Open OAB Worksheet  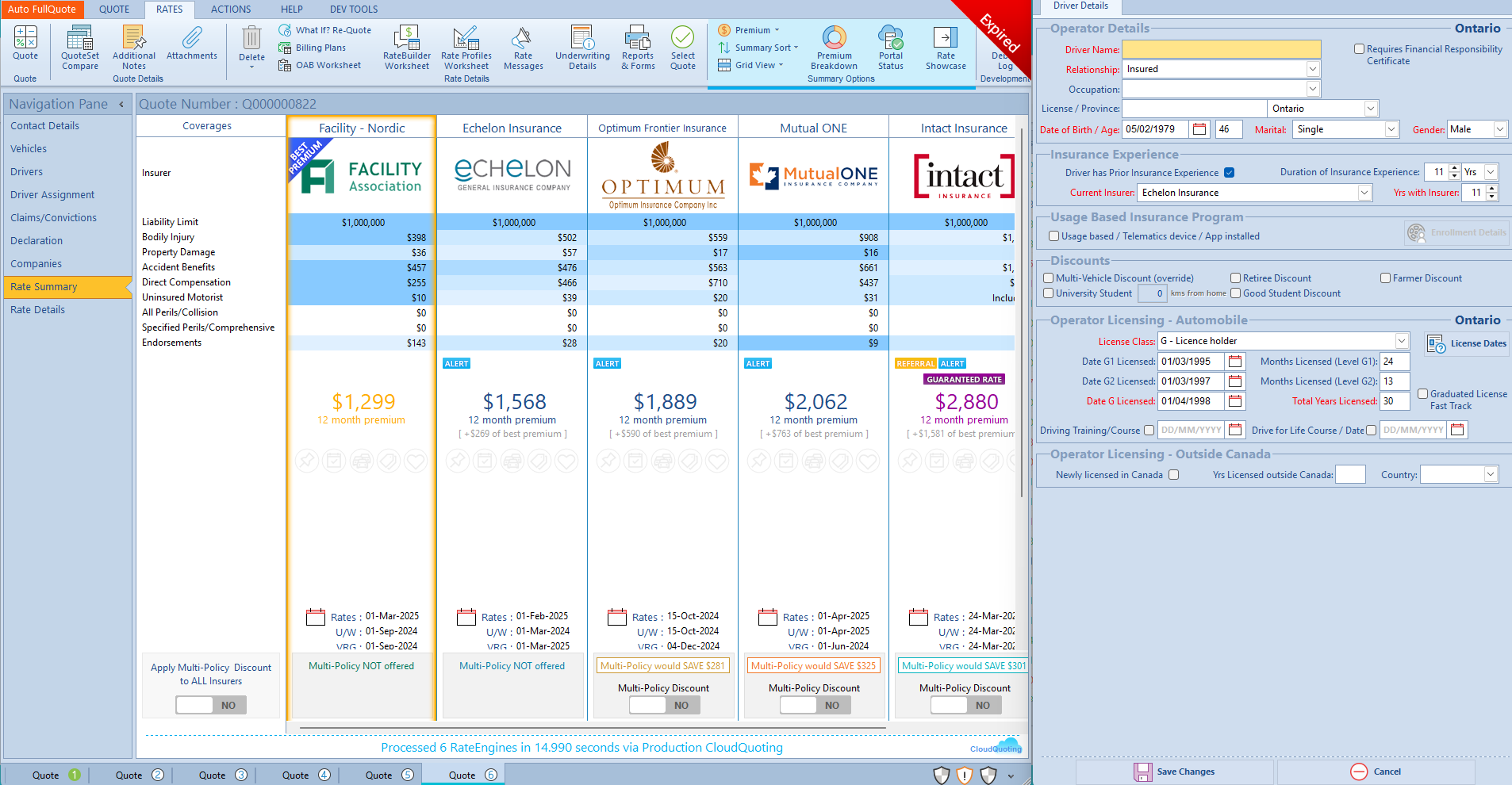(320, 65)
